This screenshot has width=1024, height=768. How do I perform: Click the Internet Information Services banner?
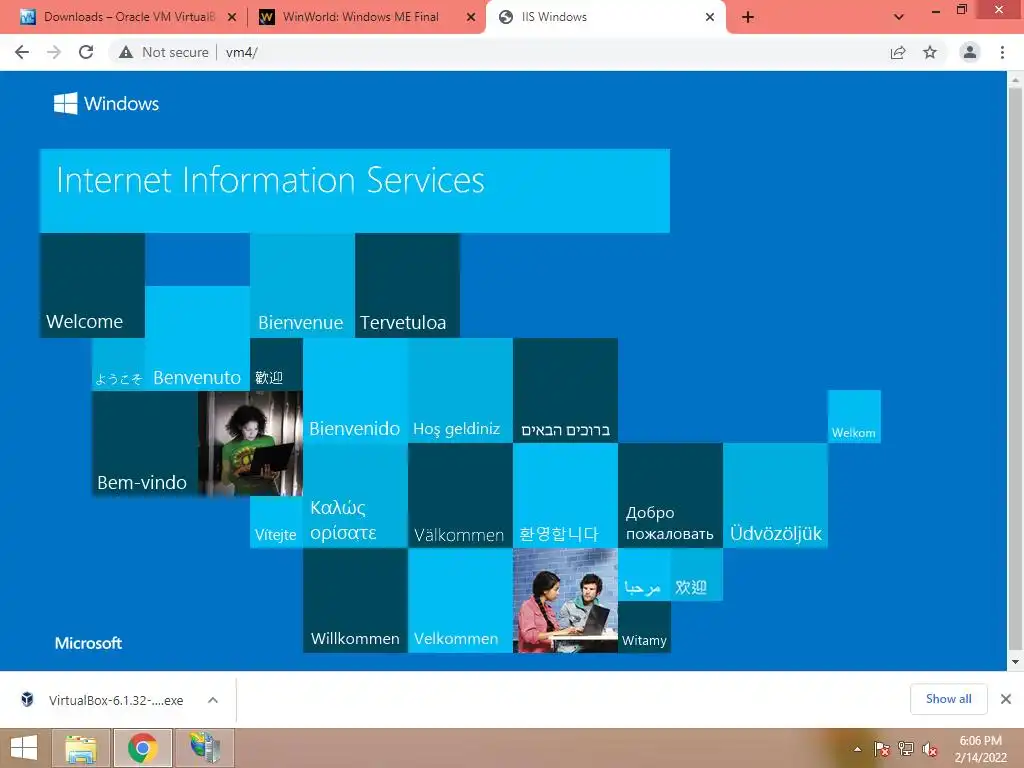(x=355, y=191)
